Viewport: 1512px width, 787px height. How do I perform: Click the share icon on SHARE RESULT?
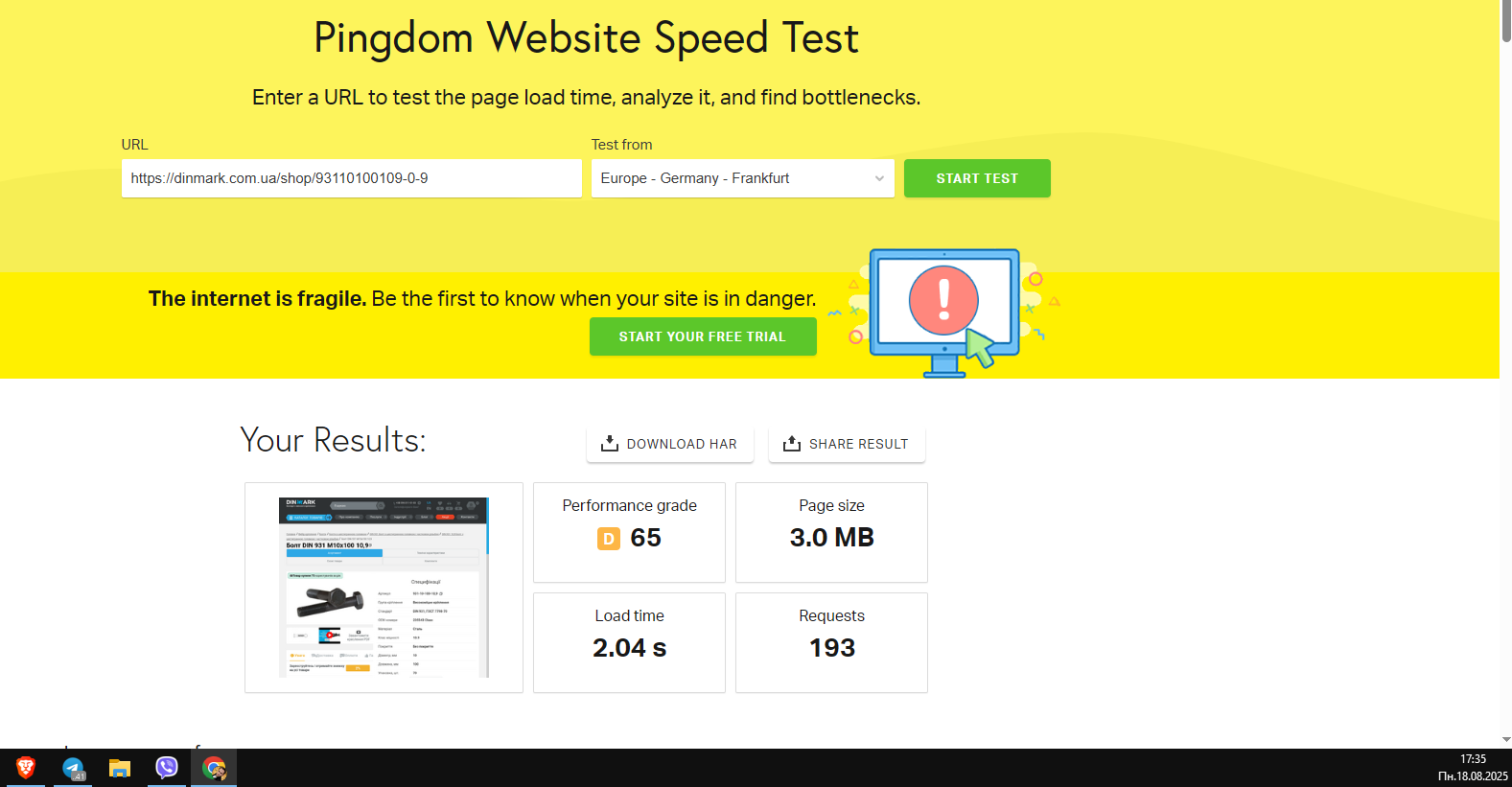pos(792,443)
